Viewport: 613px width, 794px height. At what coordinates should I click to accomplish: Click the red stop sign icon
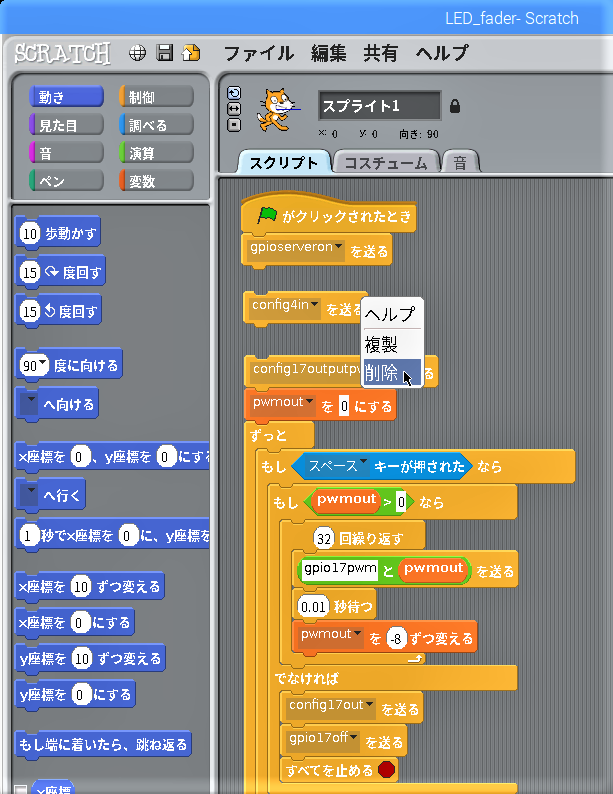click(x=387, y=770)
